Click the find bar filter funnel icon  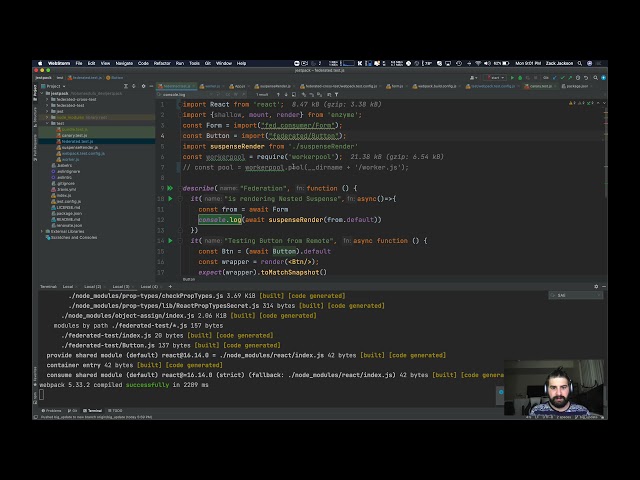pyautogui.click(x=336, y=95)
